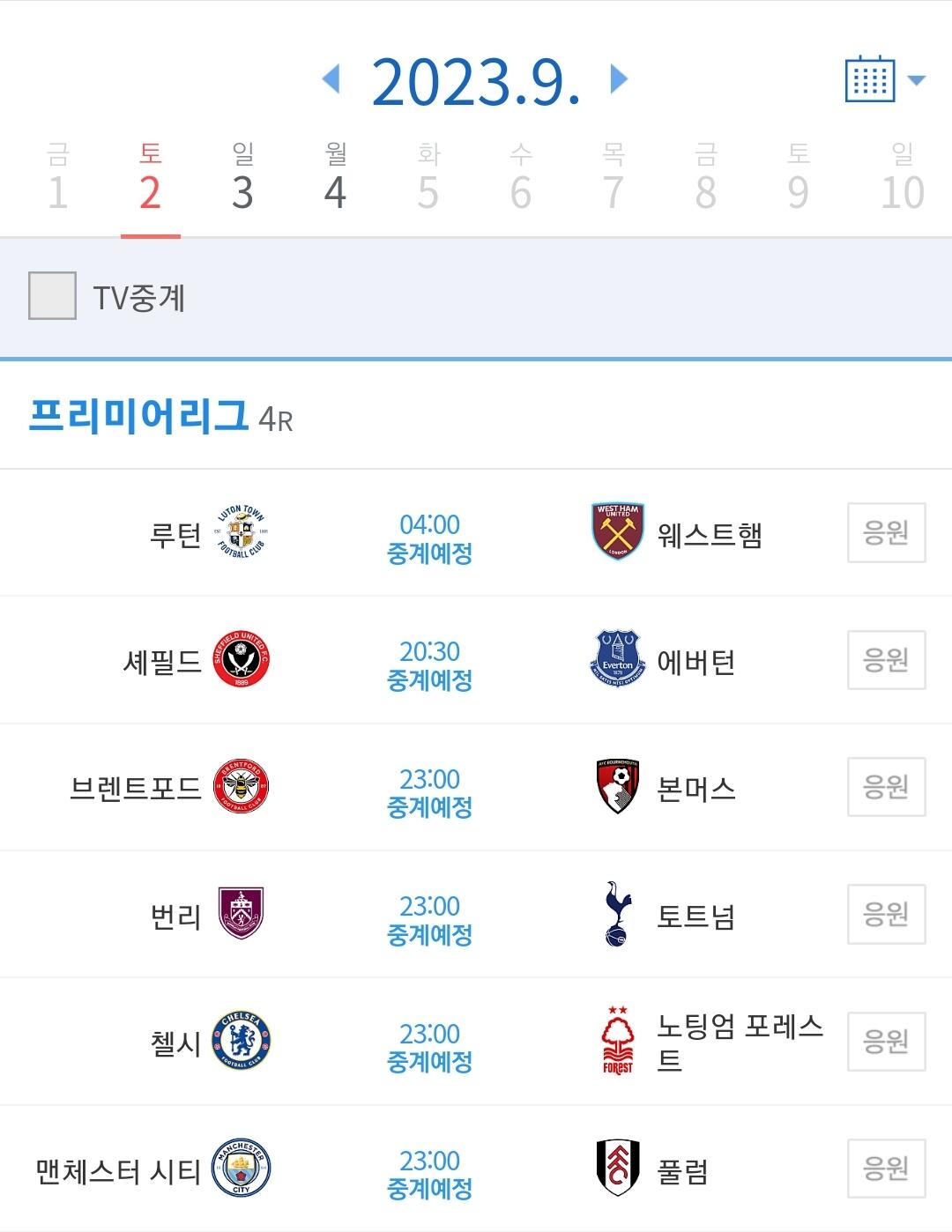Click the Chelsea club crest
The width and height of the screenshot is (952, 1232).
coord(241,1042)
